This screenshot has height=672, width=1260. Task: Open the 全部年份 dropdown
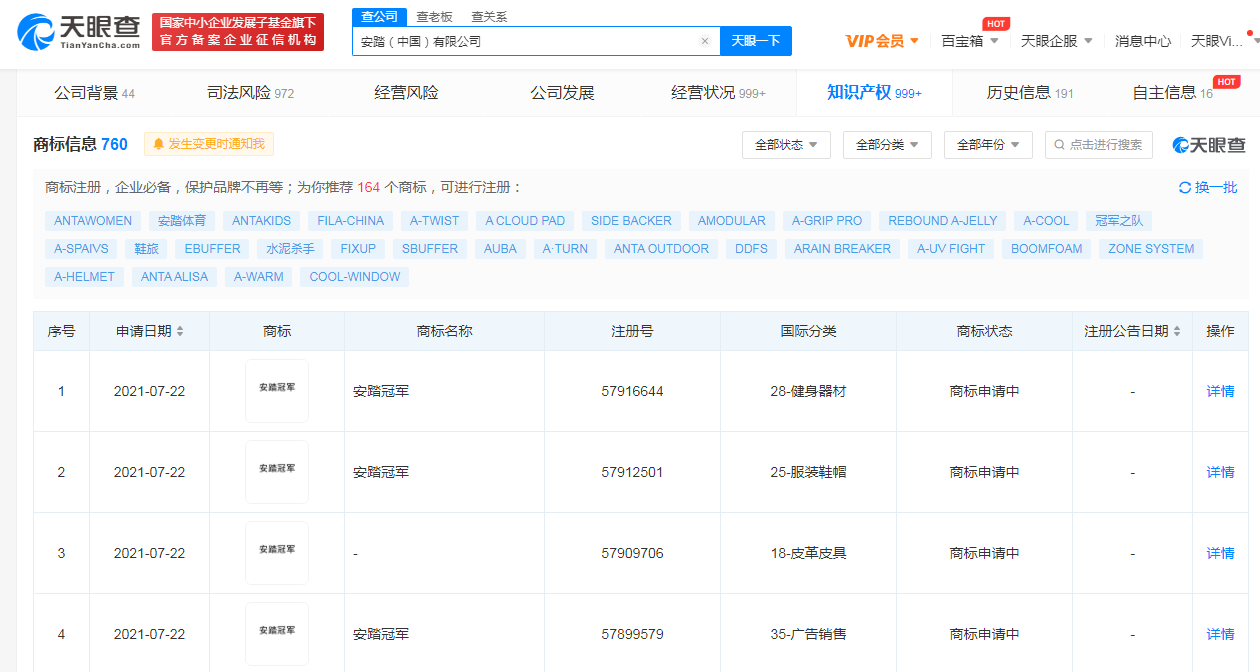pos(988,144)
